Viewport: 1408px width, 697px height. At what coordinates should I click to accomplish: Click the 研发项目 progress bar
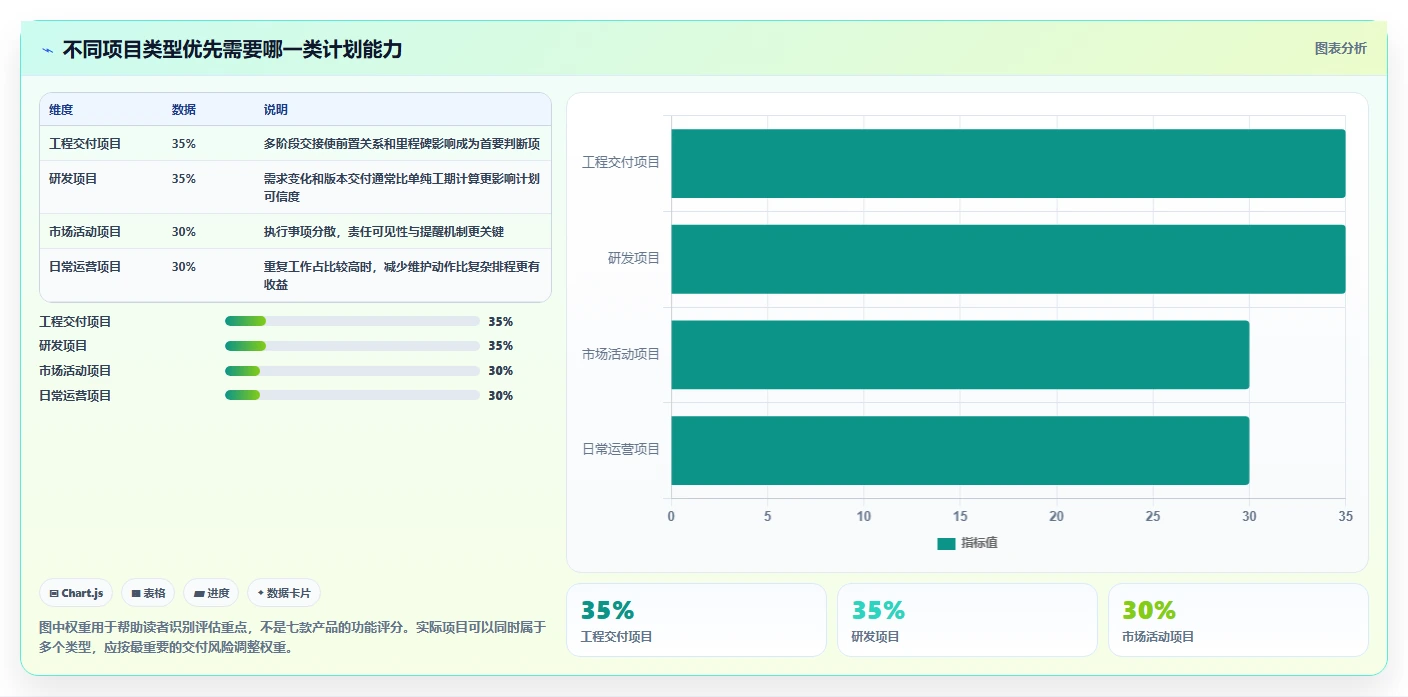[x=352, y=346]
